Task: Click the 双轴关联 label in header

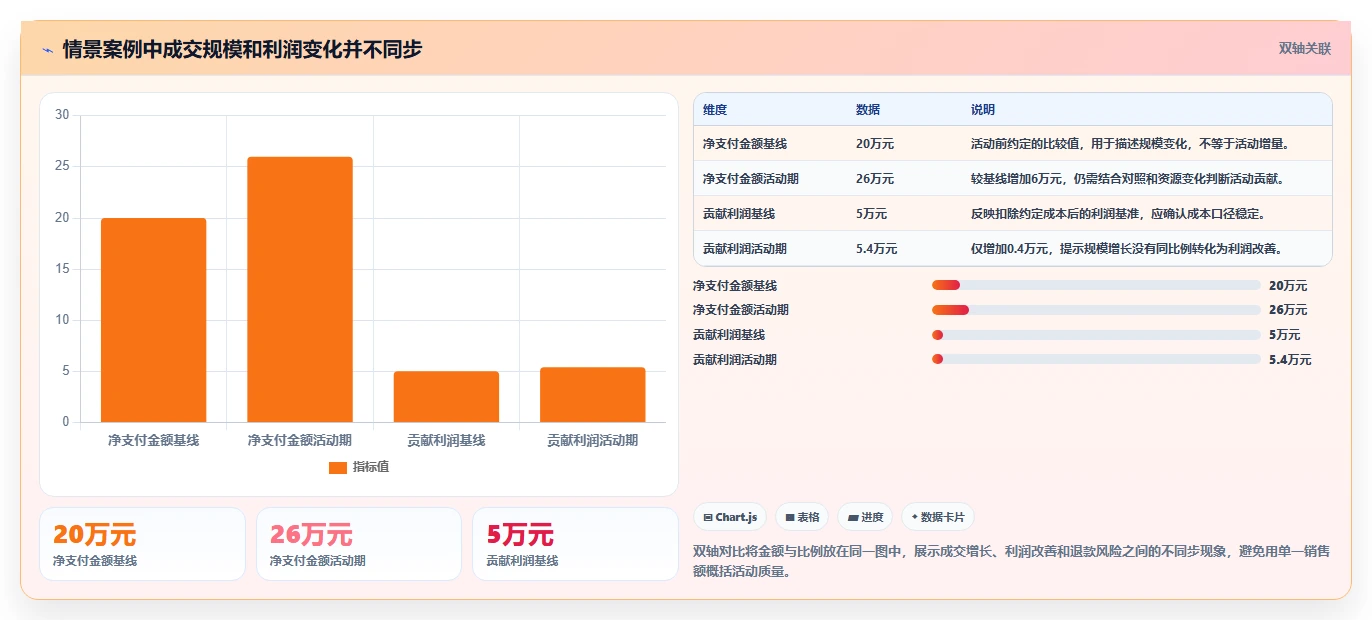Action: click(x=1305, y=48)
